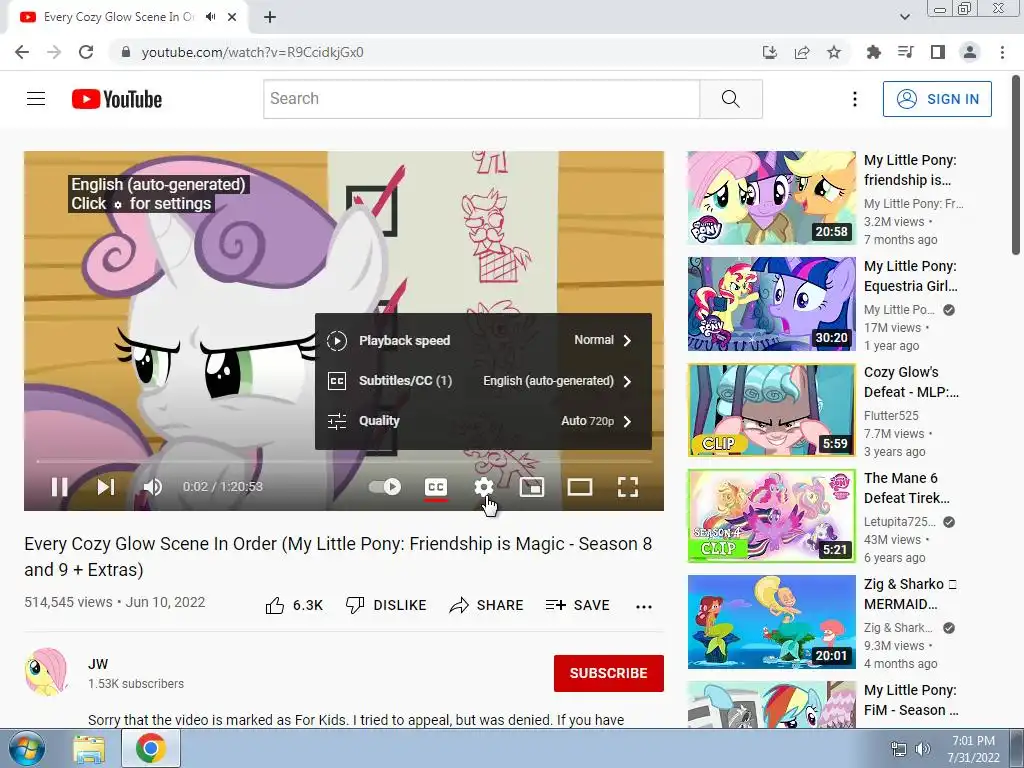Open The Mane 6 Defeat Tirek thumbnail
The width and height of the screenshot is (1024, 768).
[771, 516]
